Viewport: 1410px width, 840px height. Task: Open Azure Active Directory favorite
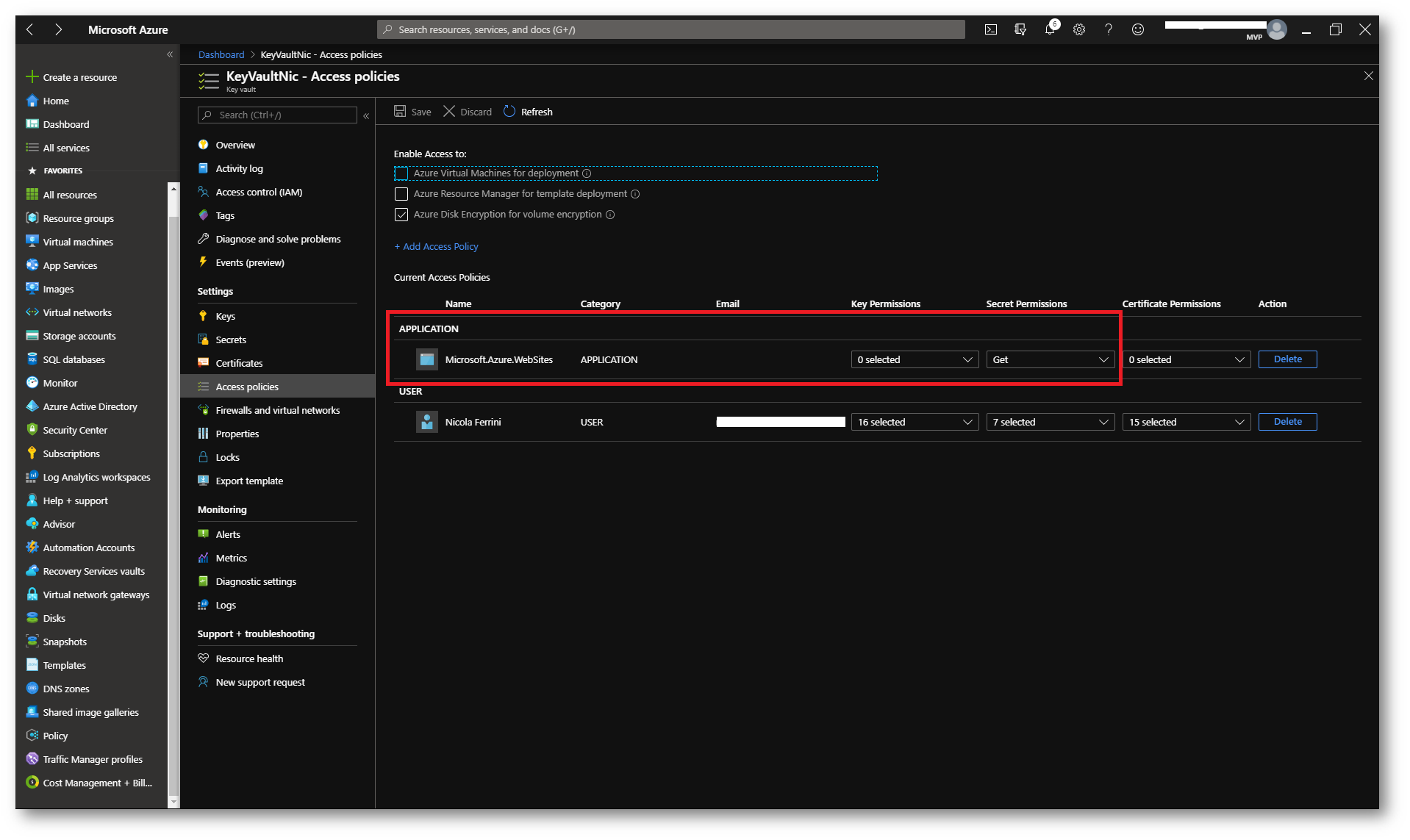[90, 406]
